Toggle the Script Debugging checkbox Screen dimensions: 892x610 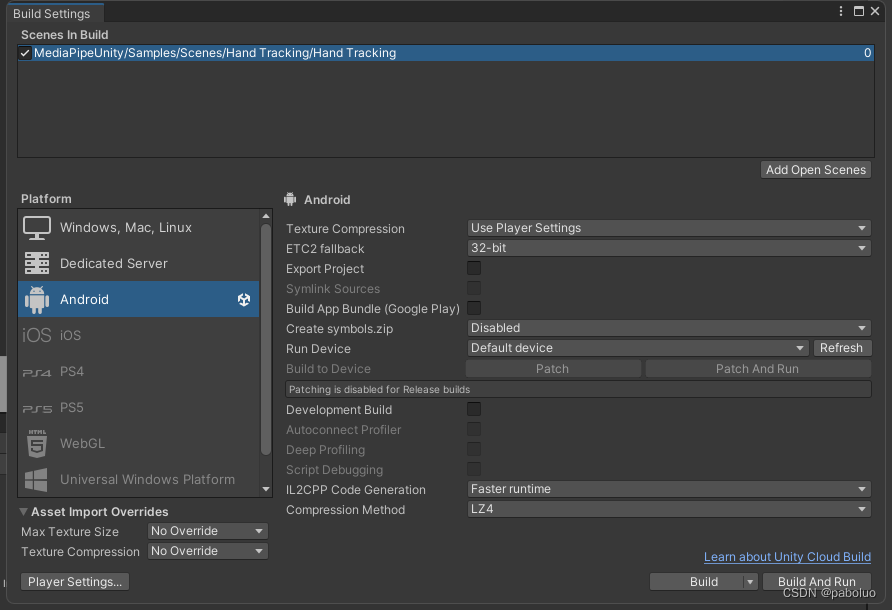pos(474,469)
